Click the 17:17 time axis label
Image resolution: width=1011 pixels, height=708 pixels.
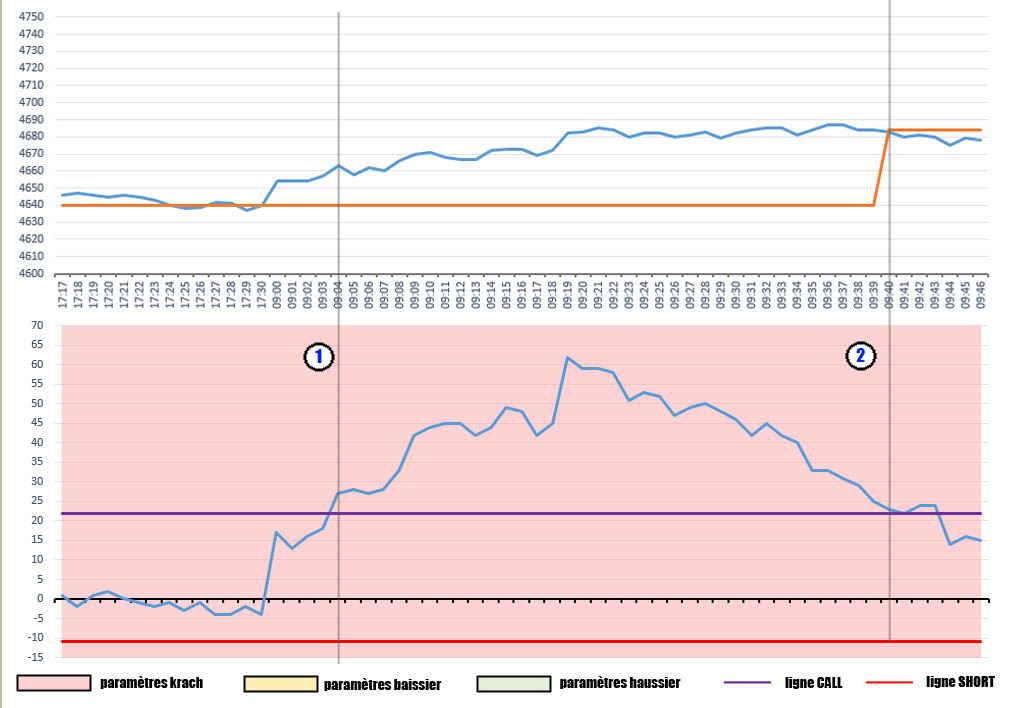point(63,294)
